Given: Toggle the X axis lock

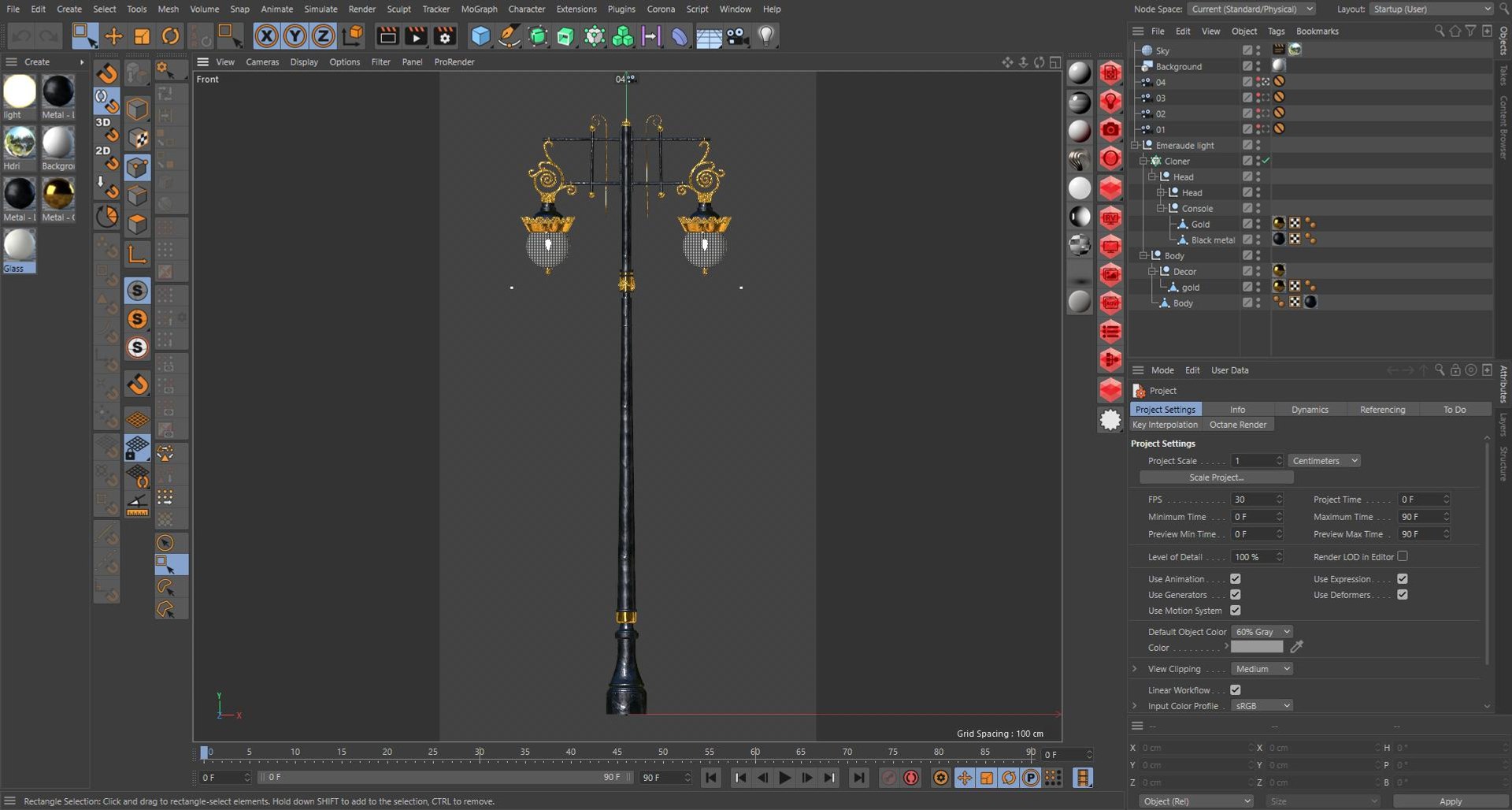Looking at the screenshot, I should coord(266,36).
